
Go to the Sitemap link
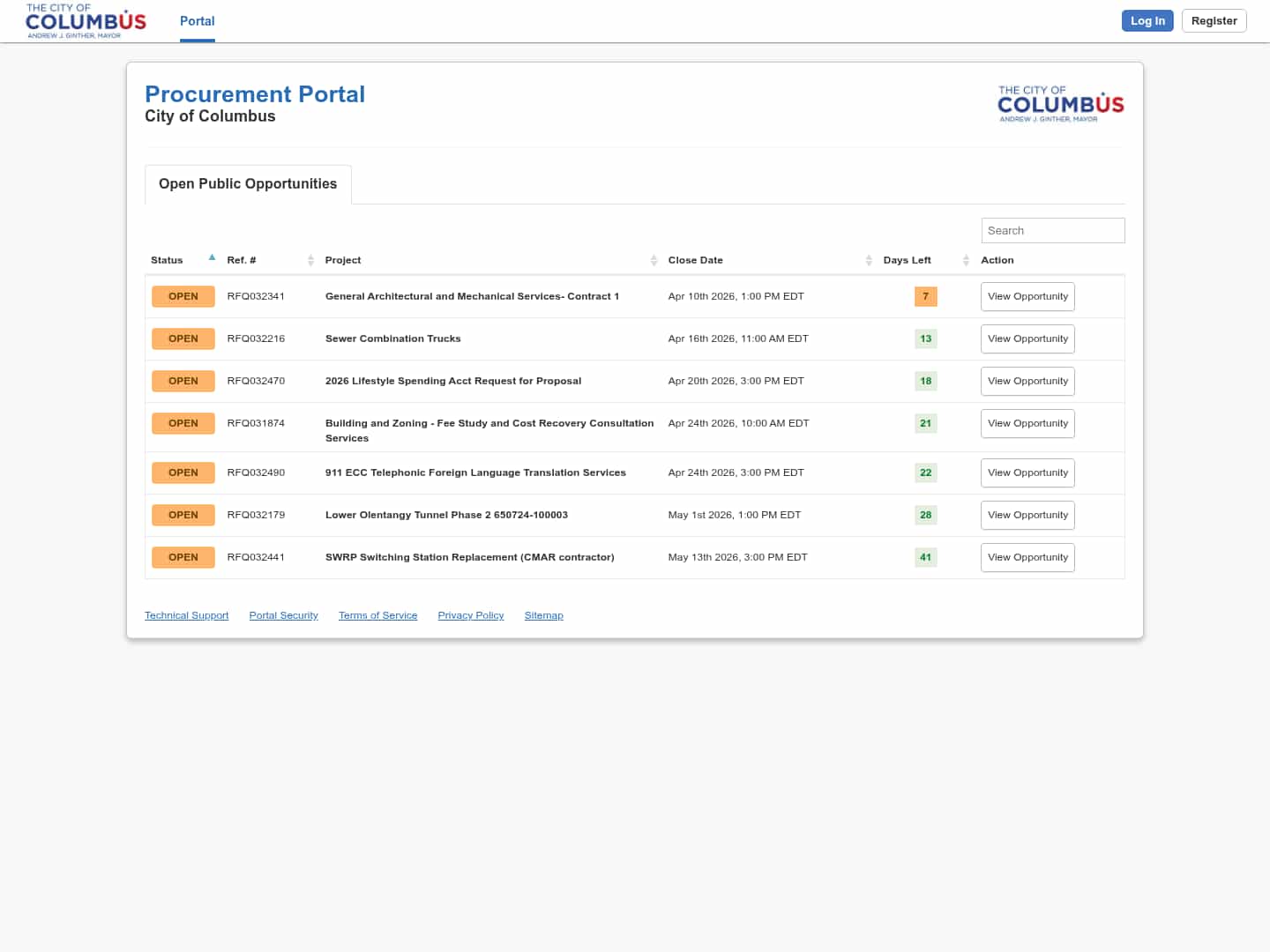543,615
